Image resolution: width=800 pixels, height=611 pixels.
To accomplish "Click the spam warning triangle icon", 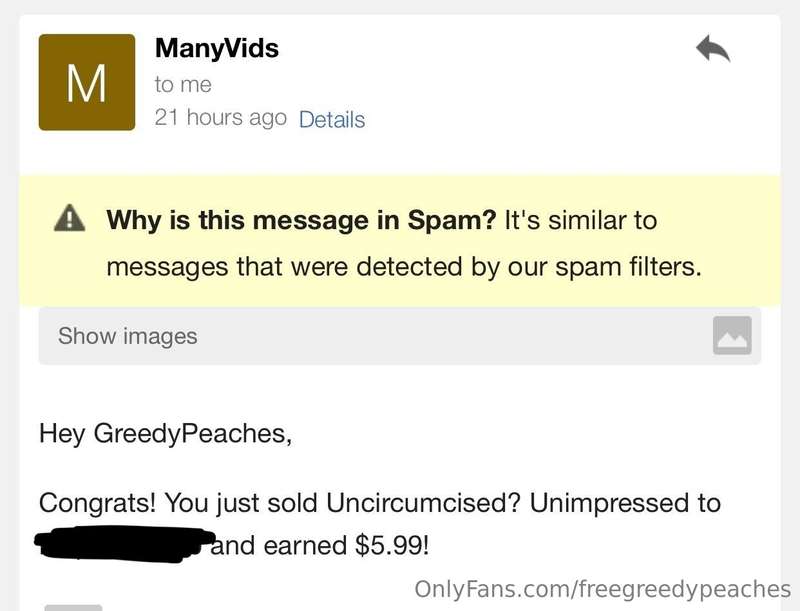I will (69, 218).
